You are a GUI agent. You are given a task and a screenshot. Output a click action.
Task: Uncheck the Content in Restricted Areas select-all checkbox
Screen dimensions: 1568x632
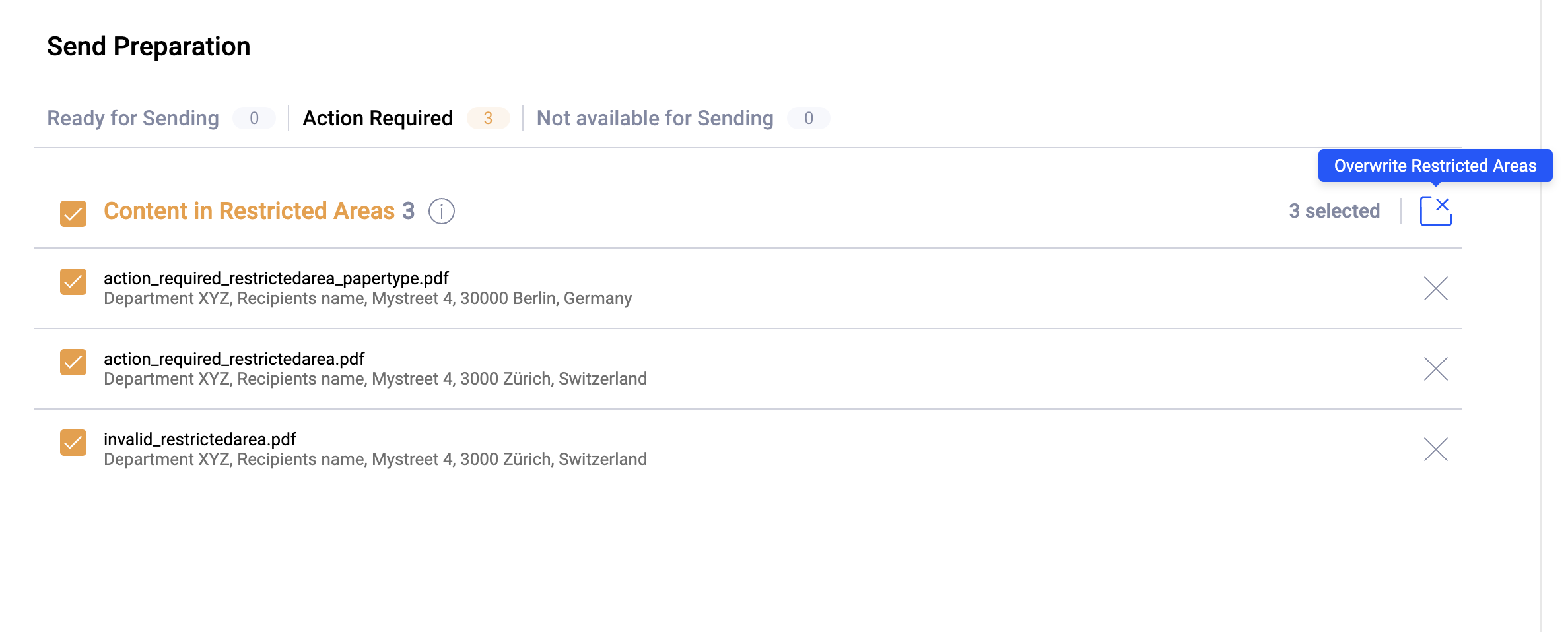click(x=73, y=214)
